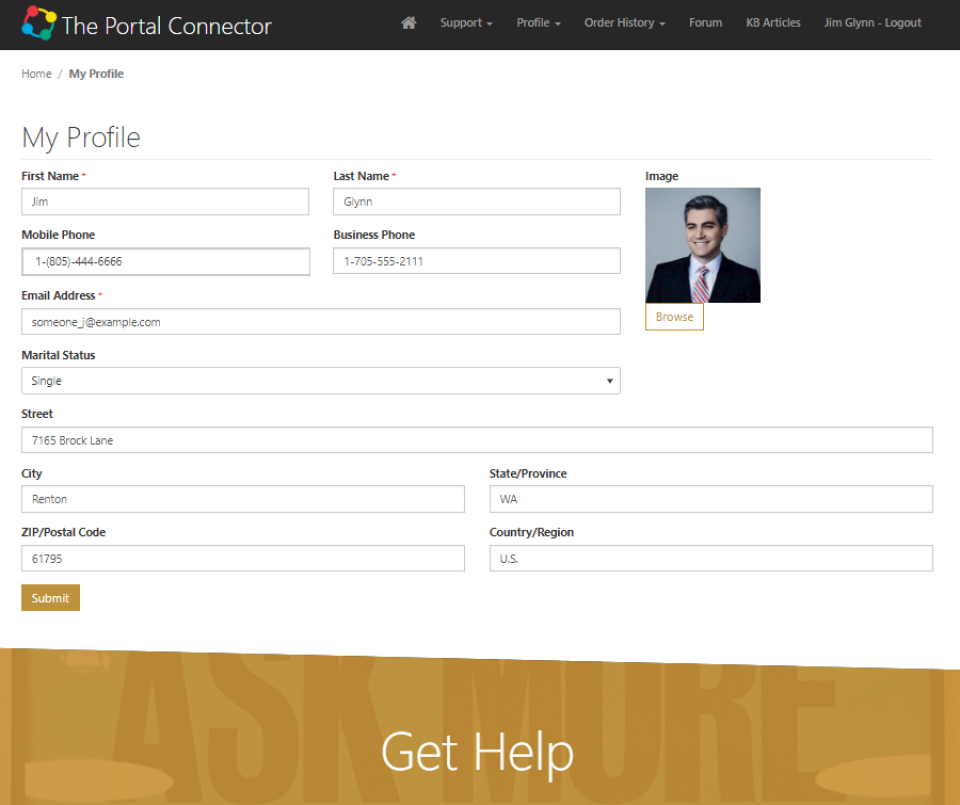The height and width of the screenshot is (805, 960).
Task: Click the ZIP/Postal Code field
Action: pos(243,558)
